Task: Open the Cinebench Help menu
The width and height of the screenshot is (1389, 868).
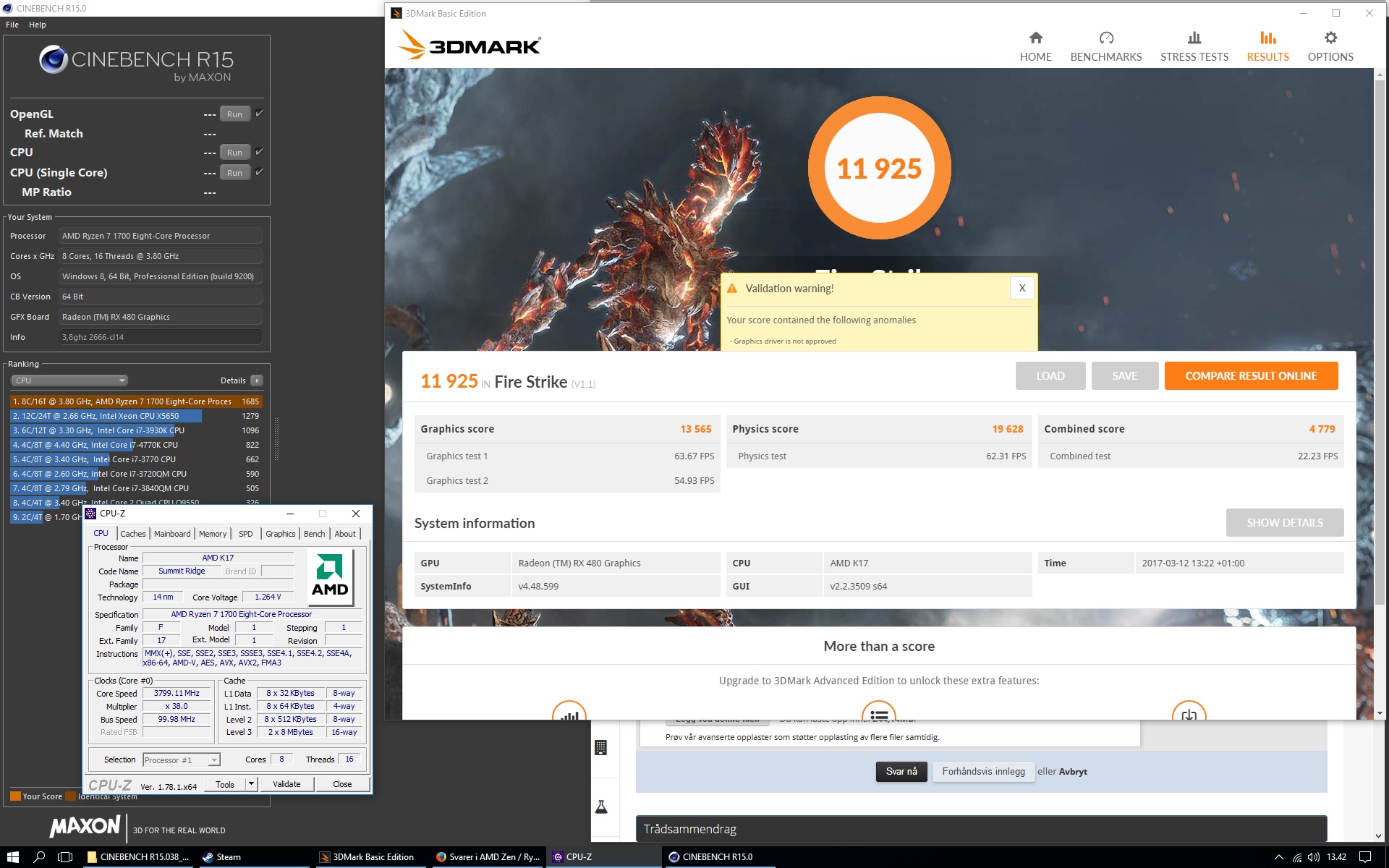Action: click(x=38, y=25)
